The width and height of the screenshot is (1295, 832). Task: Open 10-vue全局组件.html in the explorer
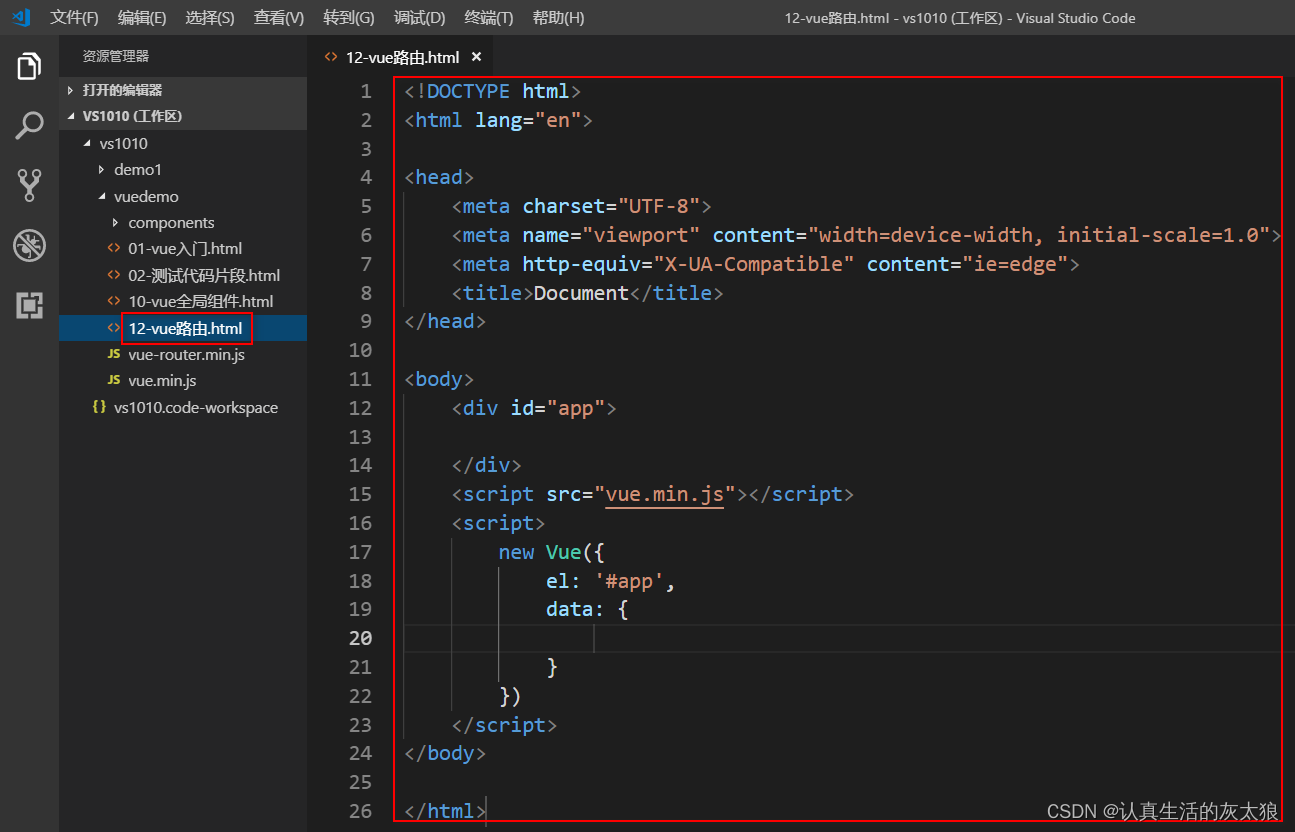[200, 301]
